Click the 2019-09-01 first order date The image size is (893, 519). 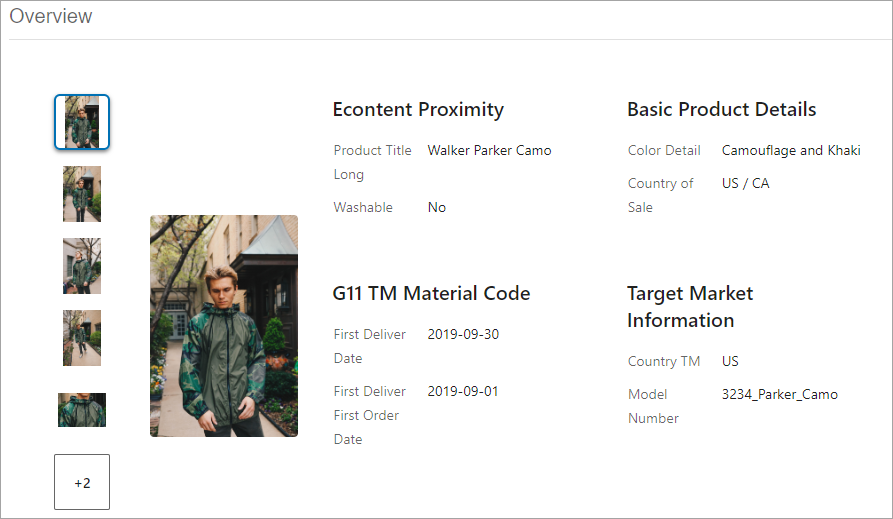click(x=463, y=391)
